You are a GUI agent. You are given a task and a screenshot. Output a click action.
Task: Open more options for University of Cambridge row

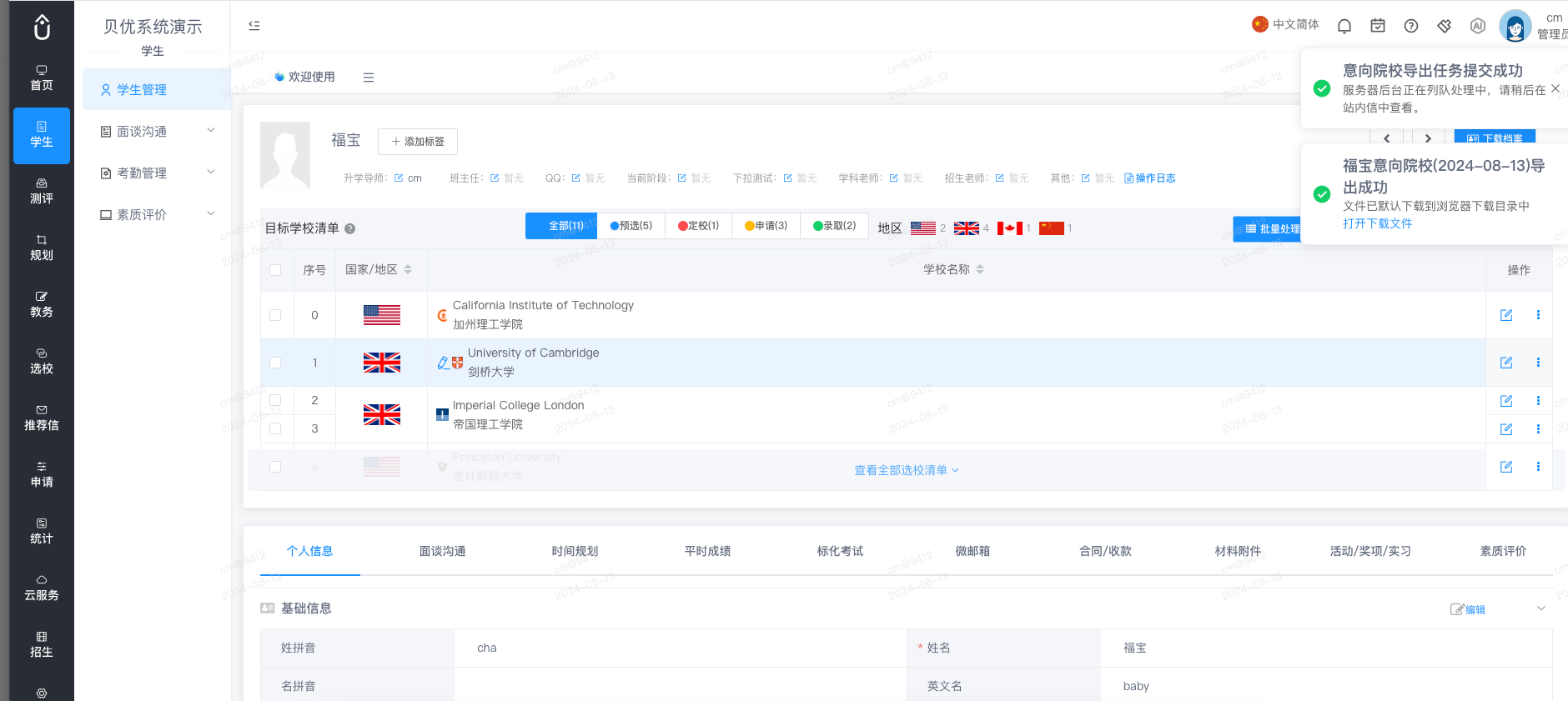click(1538, 363)
